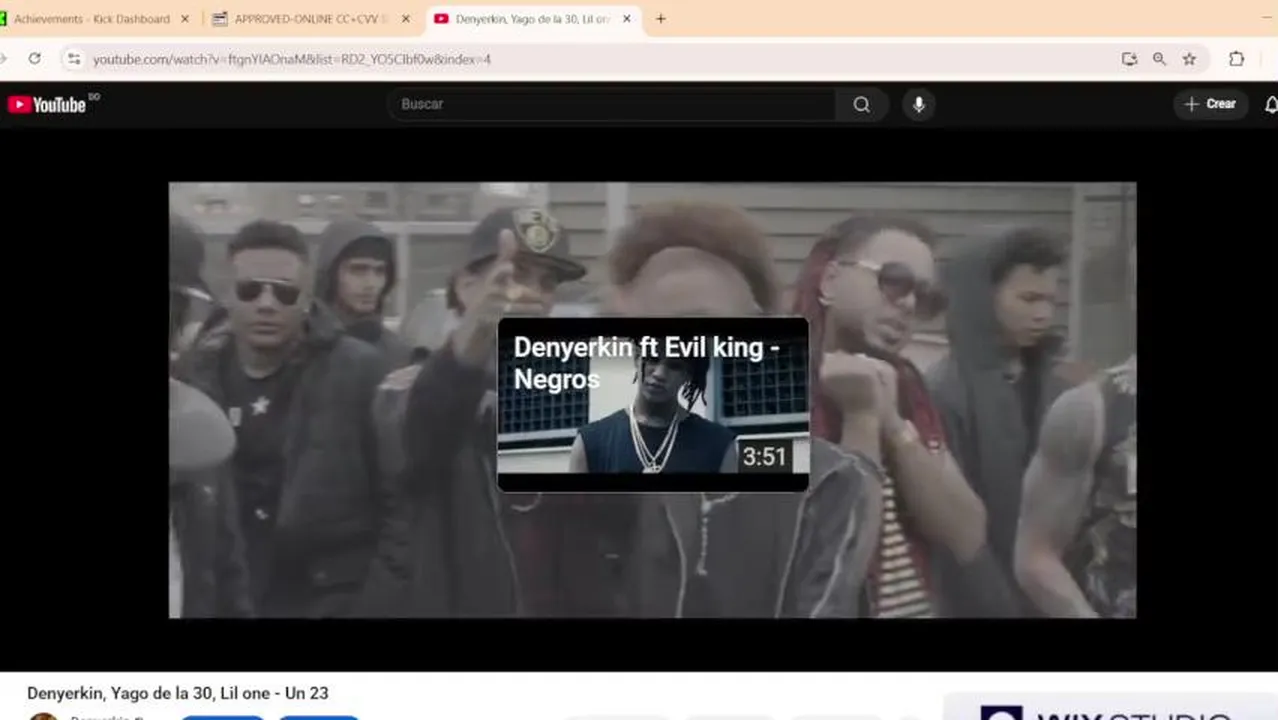This screenshot has height=720, width=1278.
Task: Click the search magnifier button
Action: 862,104
